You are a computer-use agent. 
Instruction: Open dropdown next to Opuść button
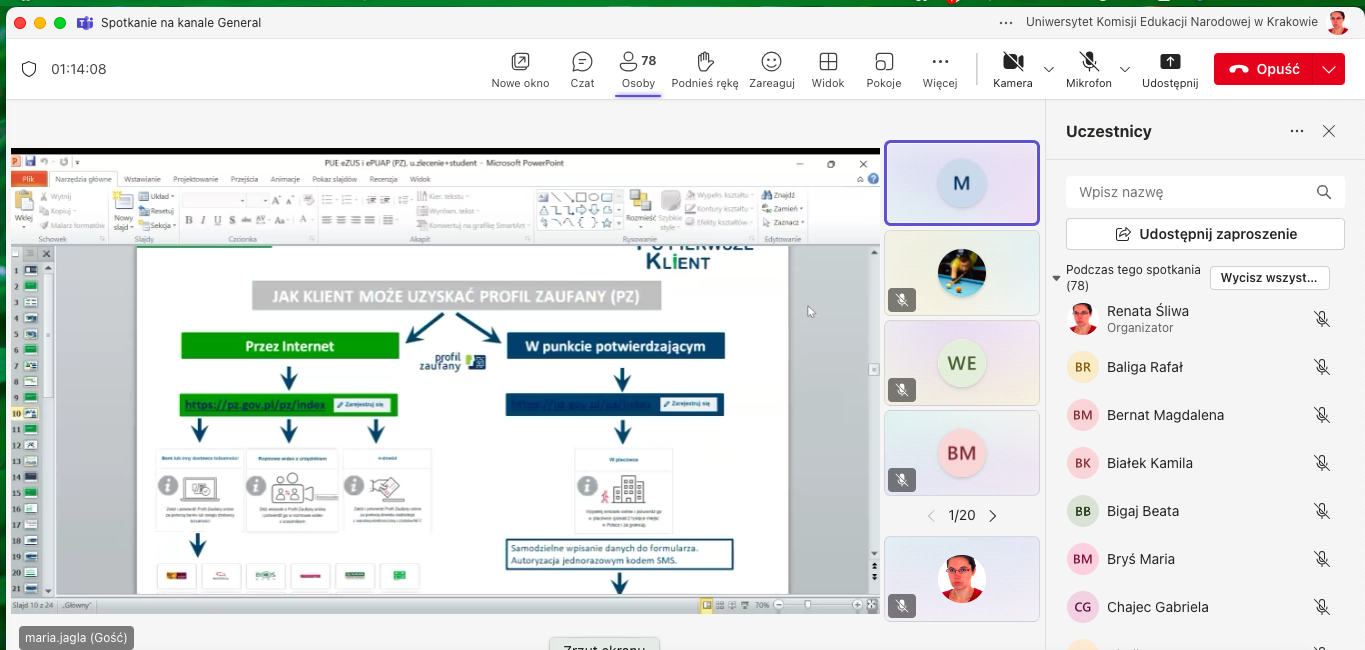pyautogui.click(x=1328, y=69)
